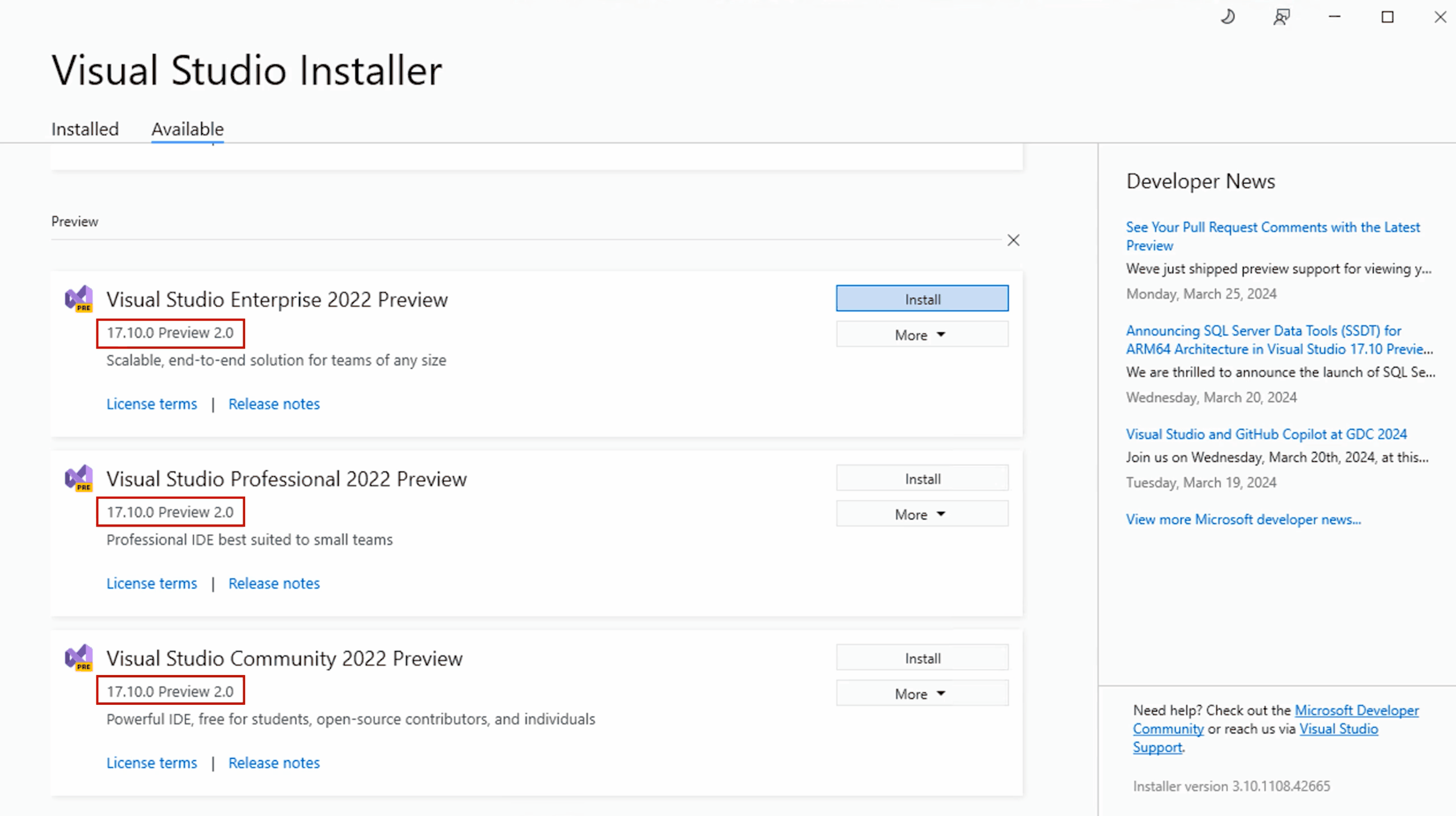1456x816 pixels.
Task: Maximize the installer window
Action: [x=1387, y=17]
